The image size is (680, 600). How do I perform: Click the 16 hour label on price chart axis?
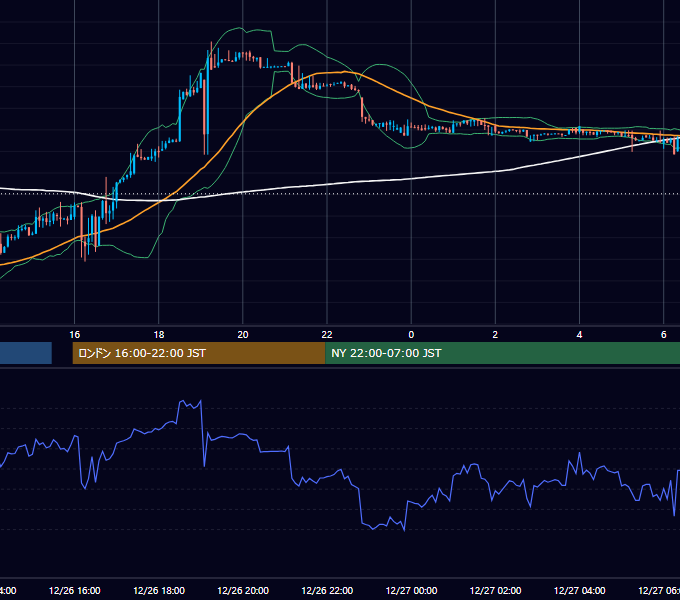75,335
